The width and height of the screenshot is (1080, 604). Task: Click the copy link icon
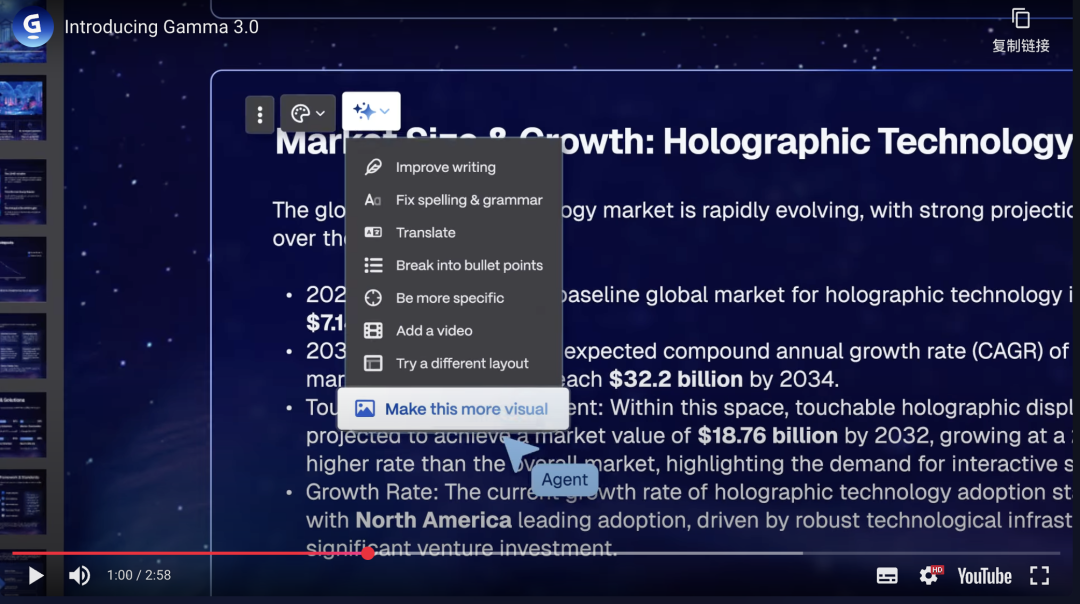click(1020, 19)
